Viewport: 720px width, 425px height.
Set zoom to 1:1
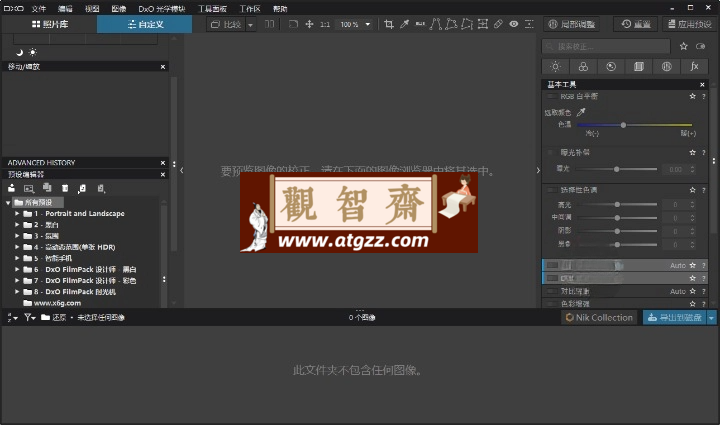tap(325, 24)
